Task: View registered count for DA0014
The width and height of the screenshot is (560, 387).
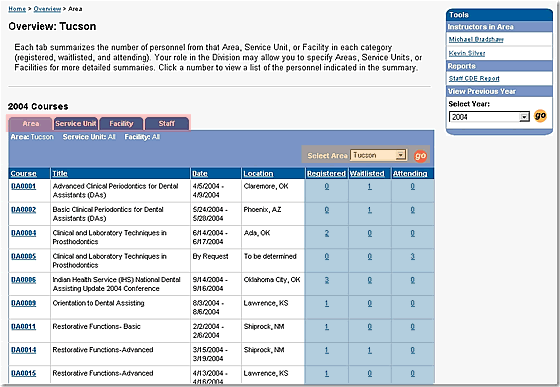Action: click(327, 350)
